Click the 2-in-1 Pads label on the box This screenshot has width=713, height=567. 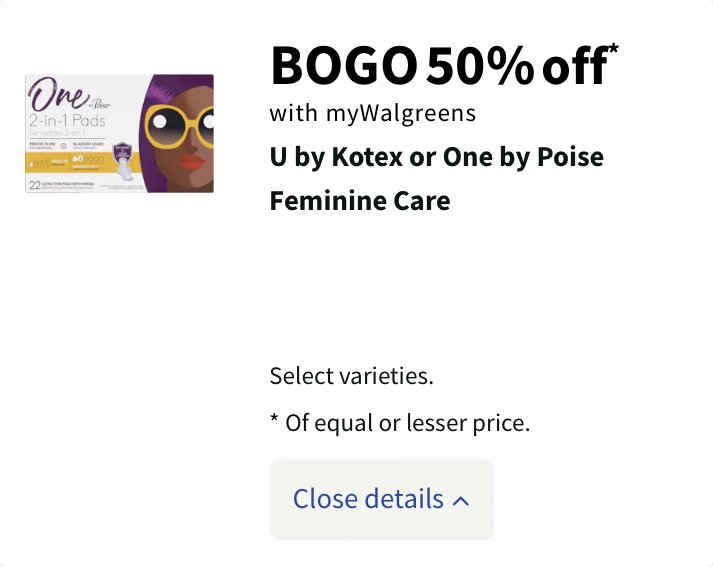[x=67, y=121]
